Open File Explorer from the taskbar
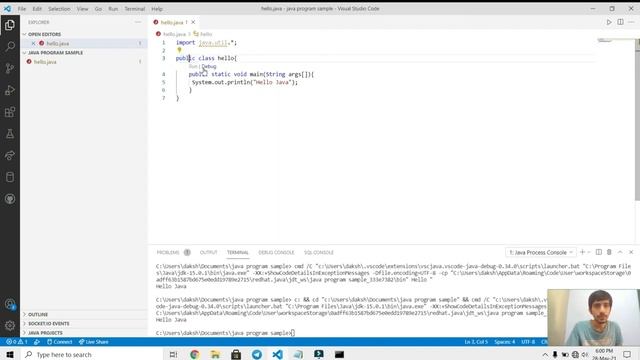This screenshot has height=360, width=640. click(x=215, y=354)
